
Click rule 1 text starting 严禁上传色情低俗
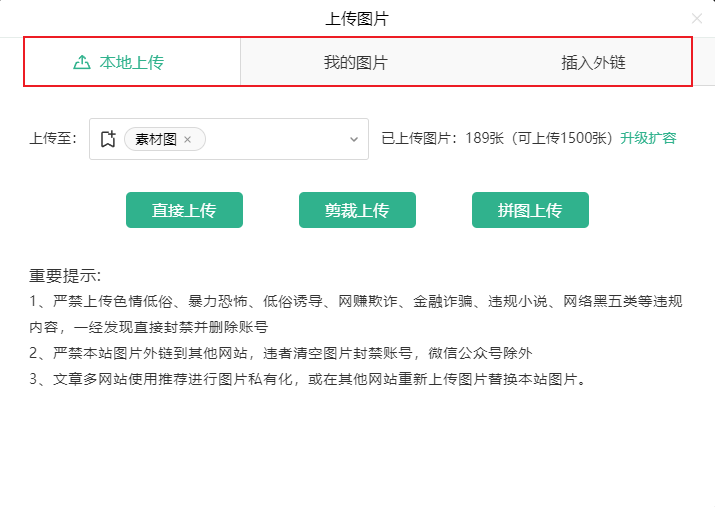click(356, 314)
